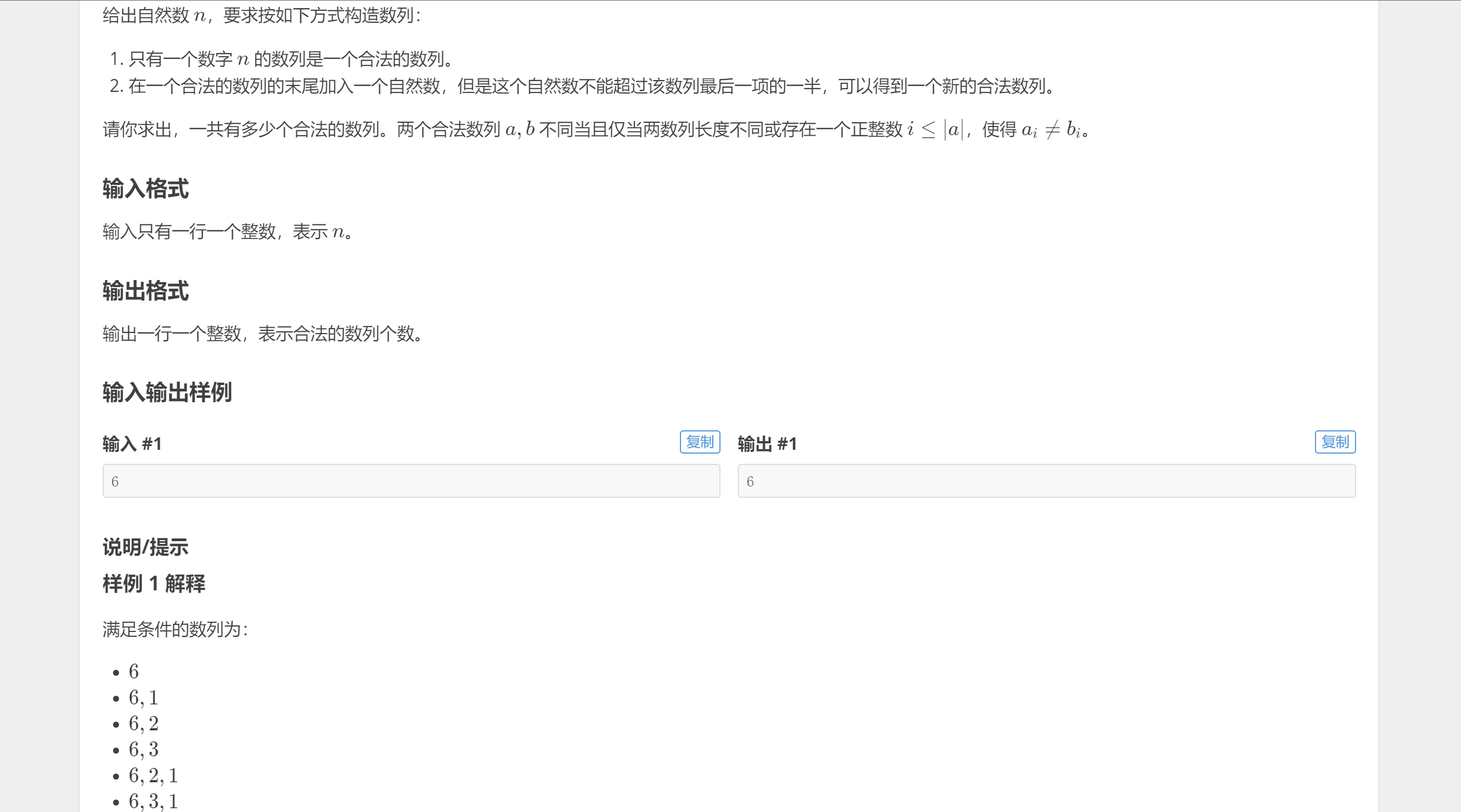Click rule 2 text 在一个合法的数列的末尾加入
This screenshot has height=812, width=1461.
[591, 85]
